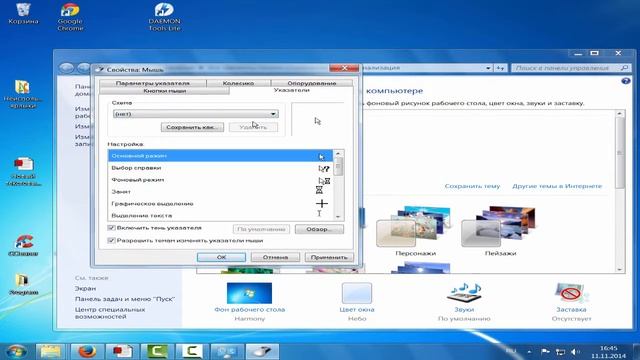Click the pointer list scroll-down arrow
Viewport: 640px width, 360px height.
(338, 217)
